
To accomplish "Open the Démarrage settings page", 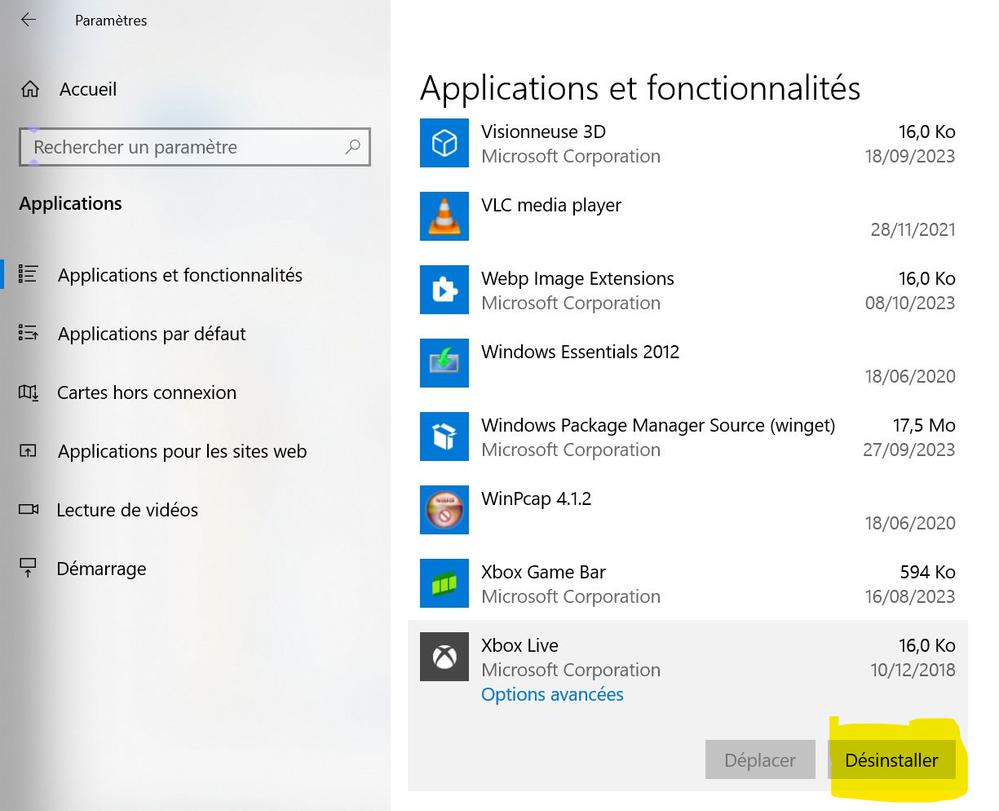I will pos(101,569).
